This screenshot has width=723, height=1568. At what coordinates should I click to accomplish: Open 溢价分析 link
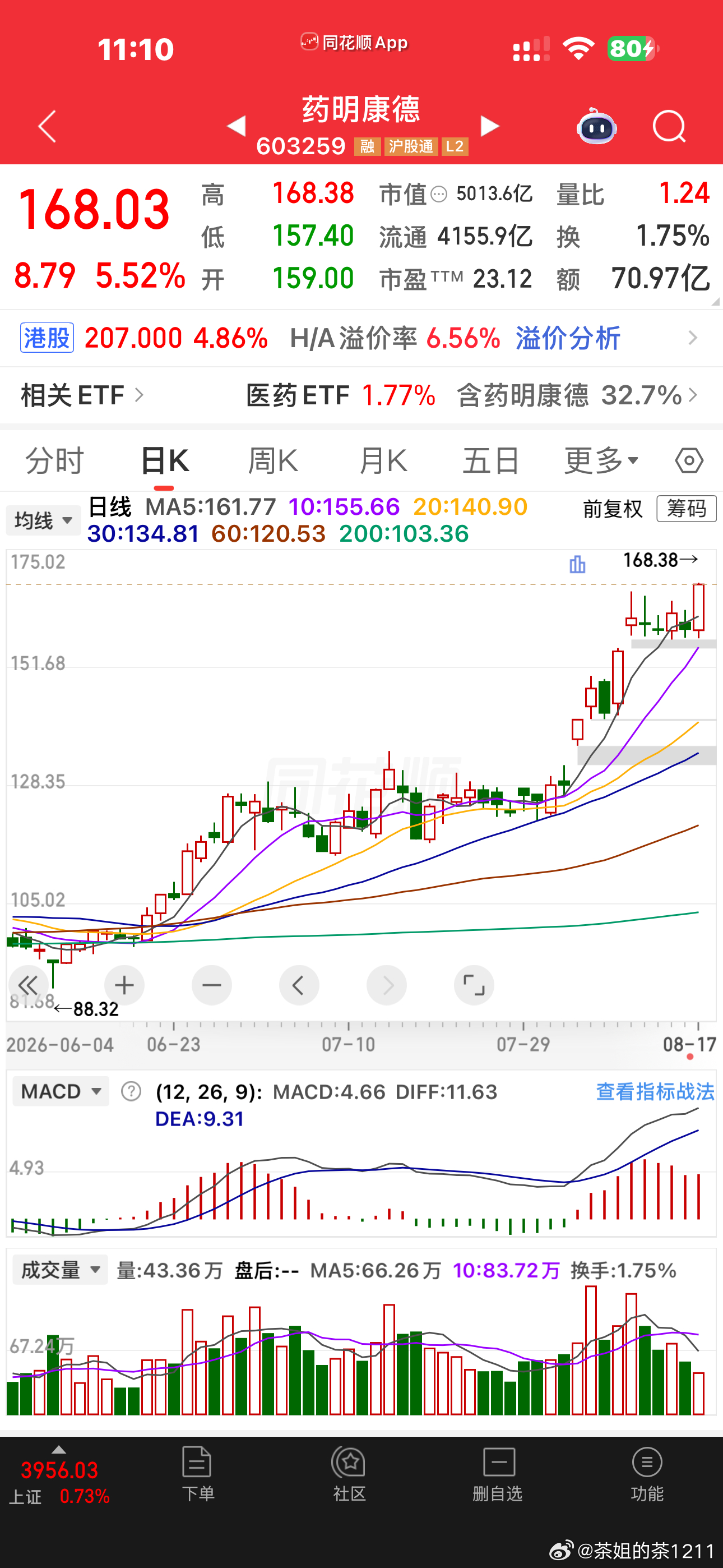[x=568, y=338]
